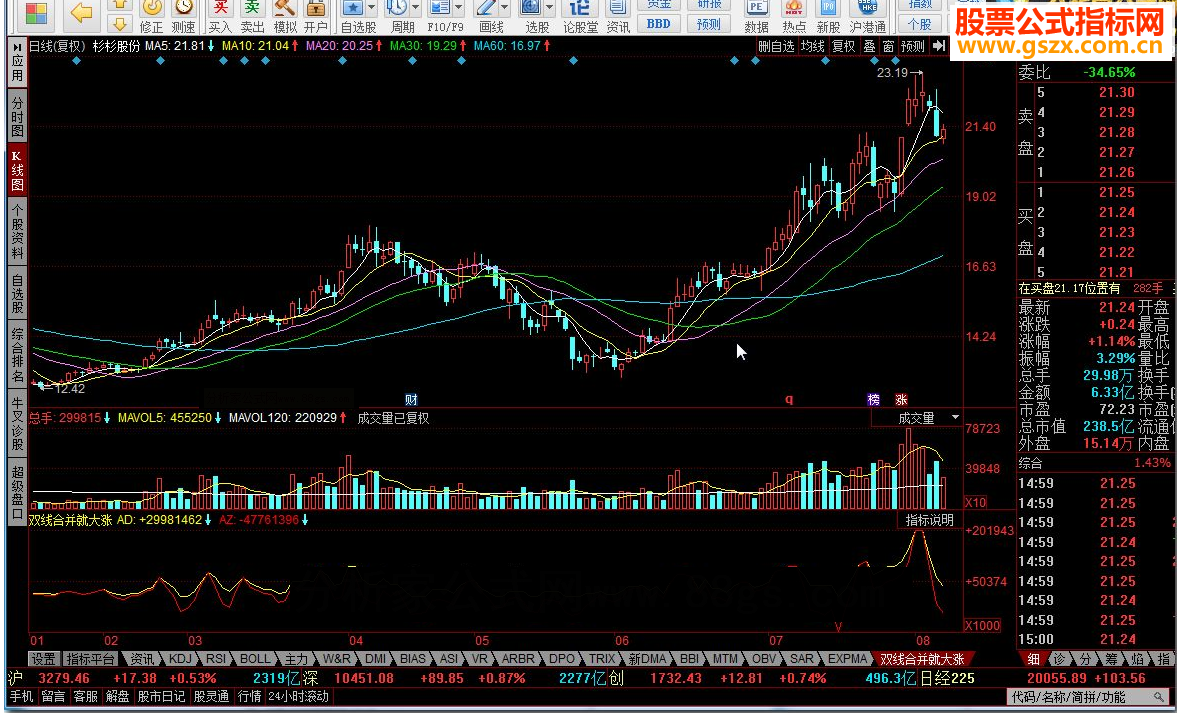Expand the 成交量 volume dropdown
The image size is (1177, 713).
[955, 417]
